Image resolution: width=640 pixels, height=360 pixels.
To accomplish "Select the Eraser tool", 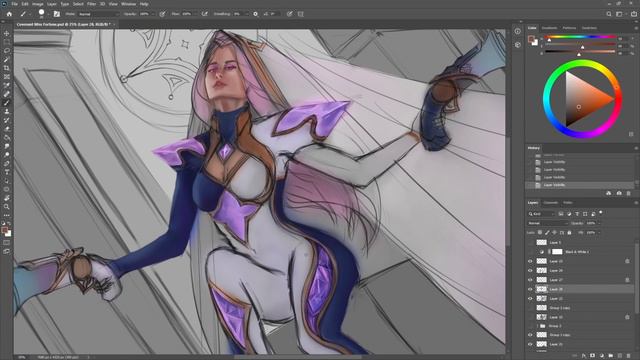I will tap(7, 129).
